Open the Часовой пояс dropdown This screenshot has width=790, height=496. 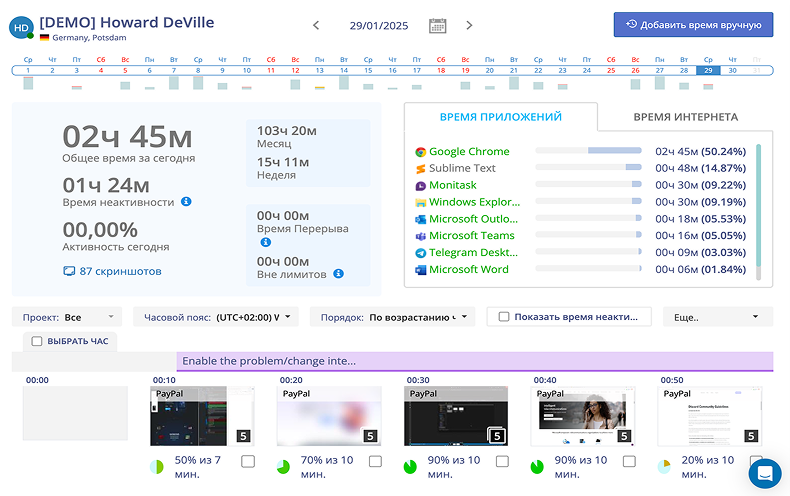216,317
